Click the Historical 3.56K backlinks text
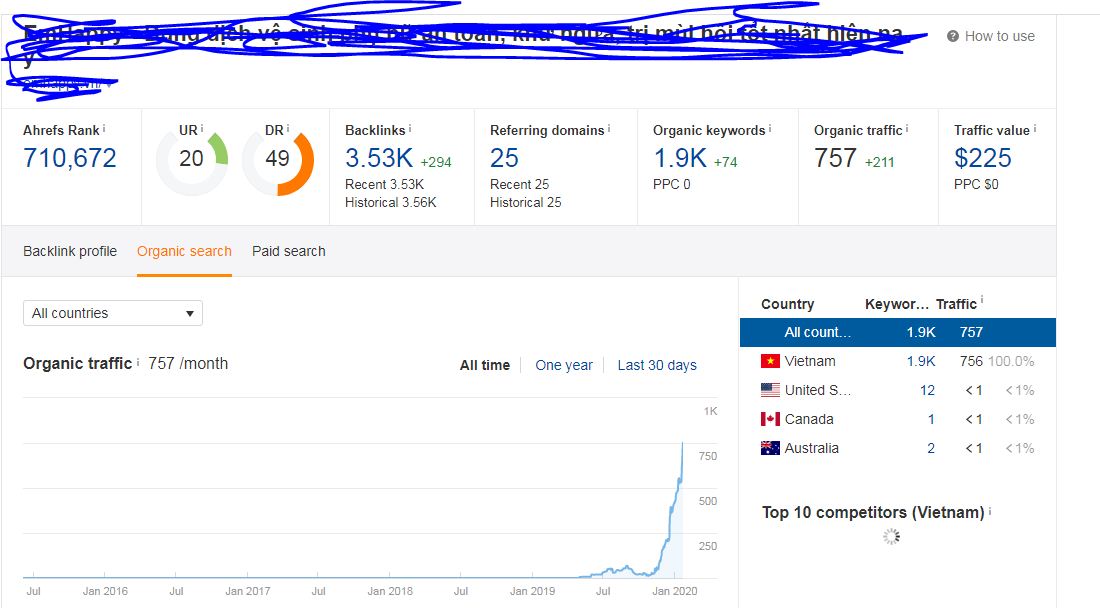Viewport: 1100px width, 608px height. 391,203
